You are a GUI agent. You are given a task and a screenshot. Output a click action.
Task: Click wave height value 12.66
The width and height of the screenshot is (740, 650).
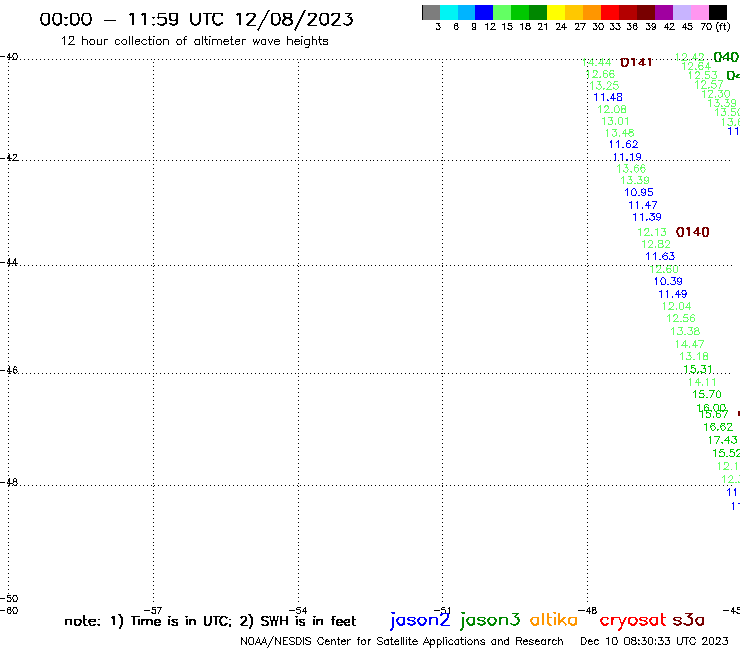[x=600, y=74]
